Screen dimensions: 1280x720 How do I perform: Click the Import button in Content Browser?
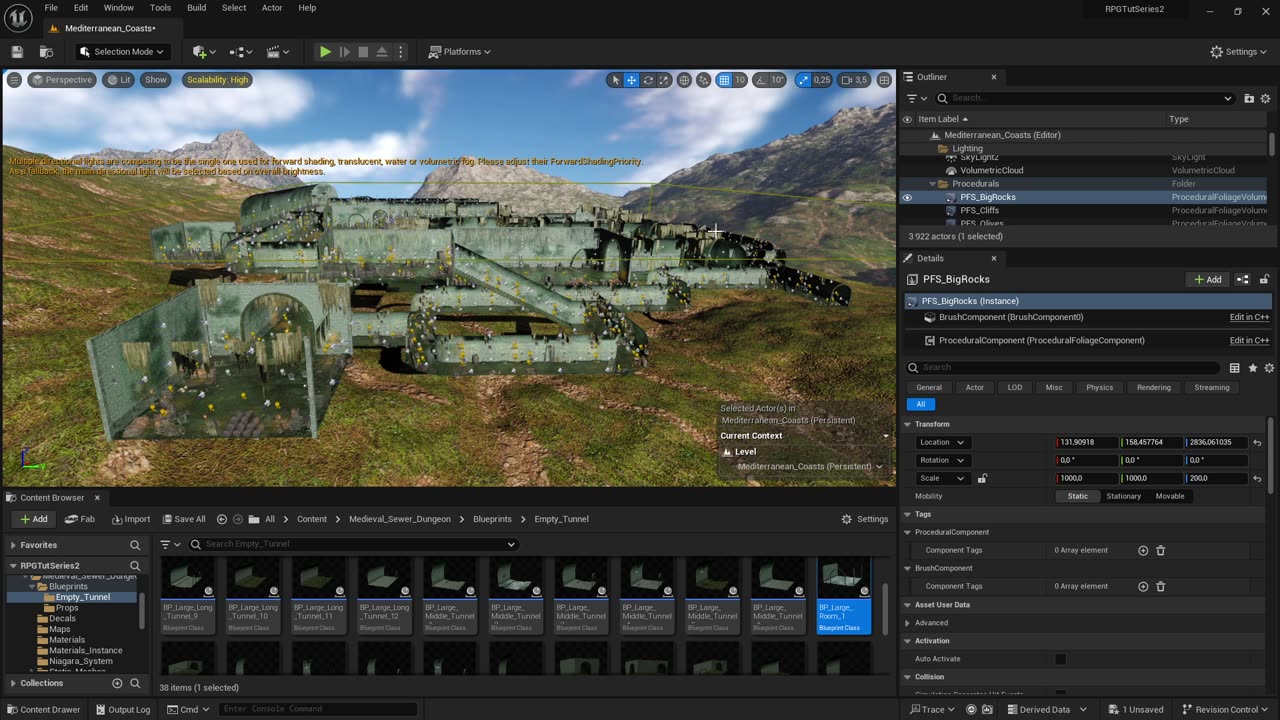(131, 519)
